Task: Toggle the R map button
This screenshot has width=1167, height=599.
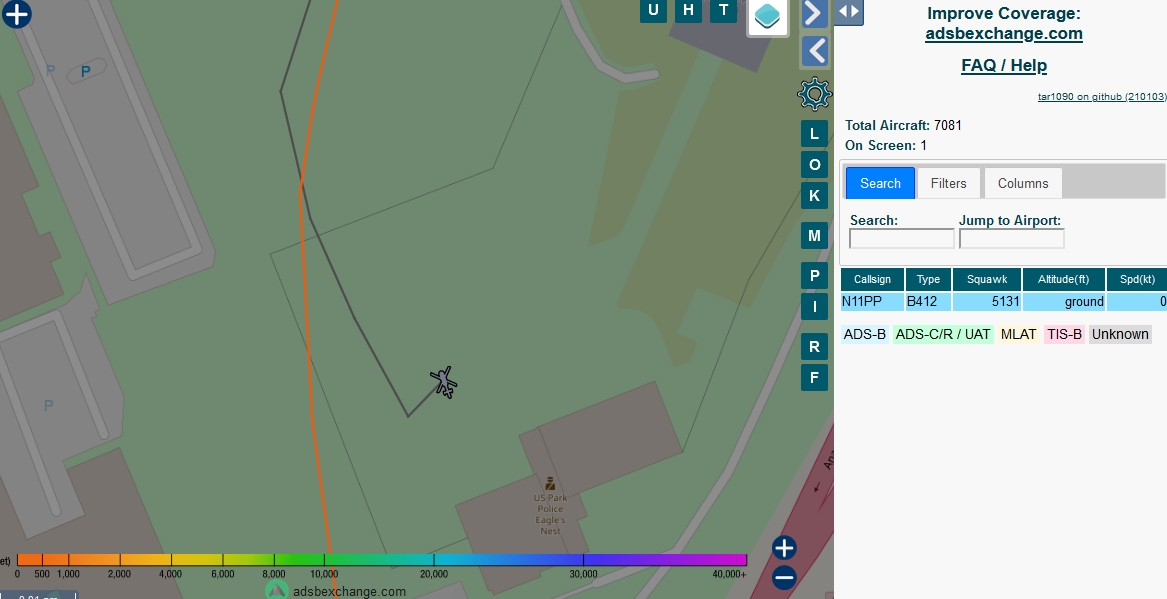Action: point(814,347)
